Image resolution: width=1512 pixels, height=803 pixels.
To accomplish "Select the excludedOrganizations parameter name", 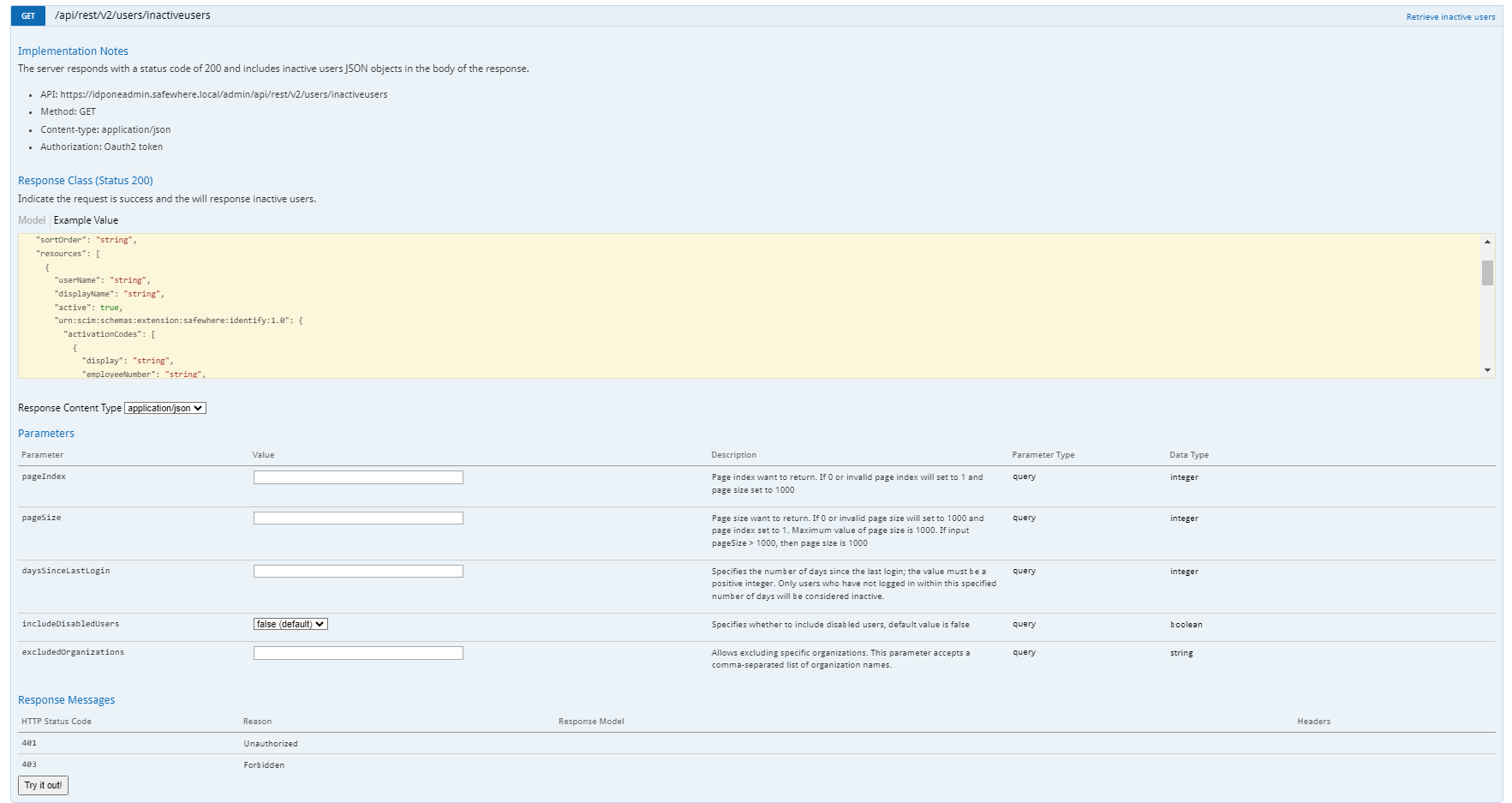I will [x=73, y=652].
